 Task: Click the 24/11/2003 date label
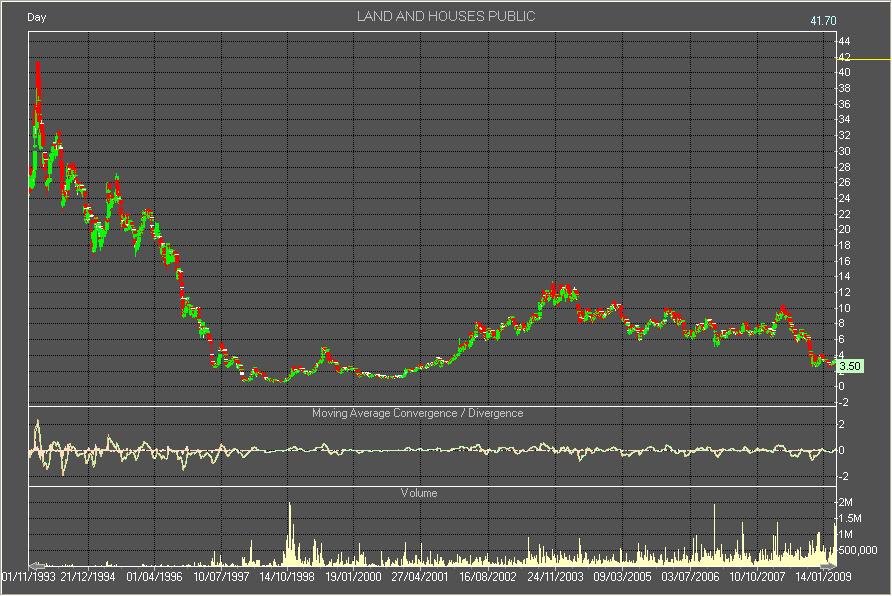(555, 577)
